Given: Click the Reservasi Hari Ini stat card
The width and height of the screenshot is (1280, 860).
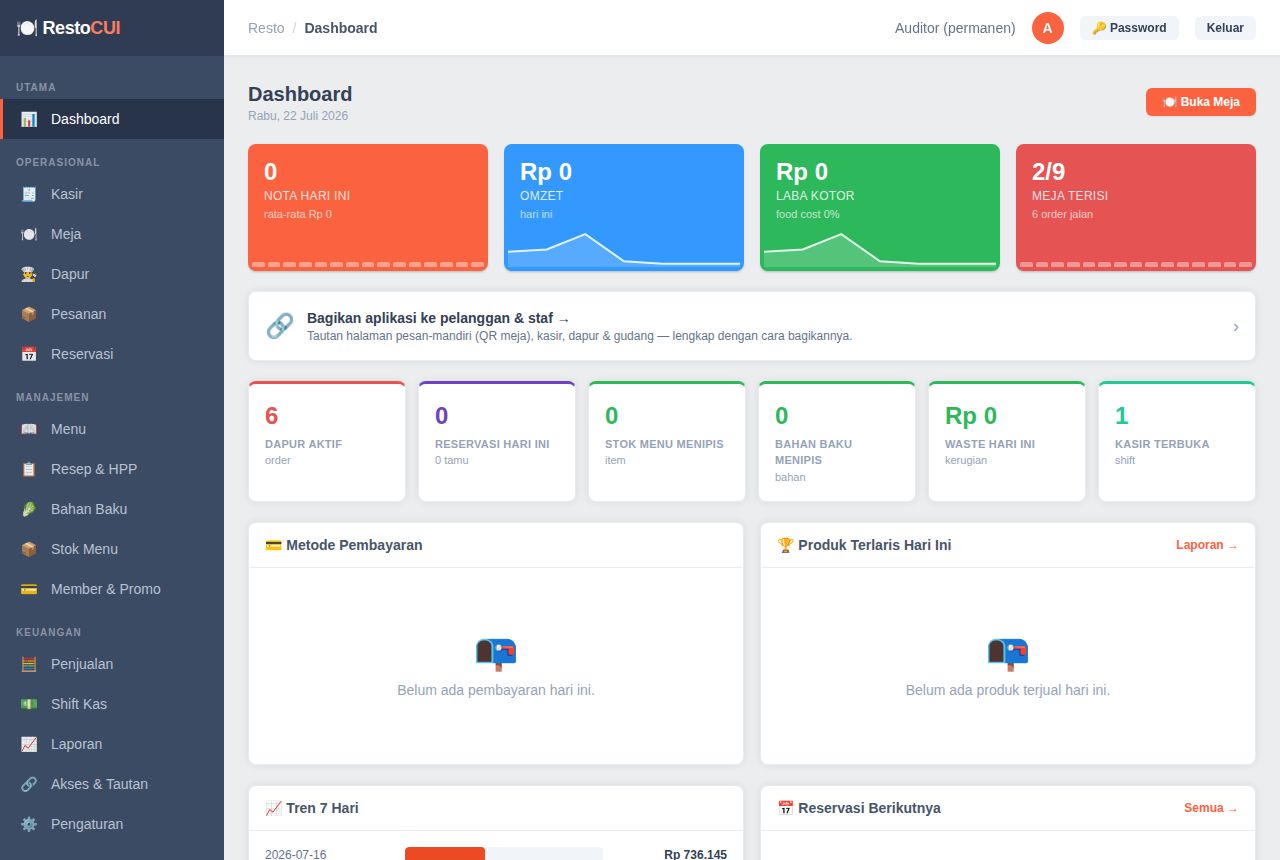Looking at the screenshot, I should click(x=497, y=441).
